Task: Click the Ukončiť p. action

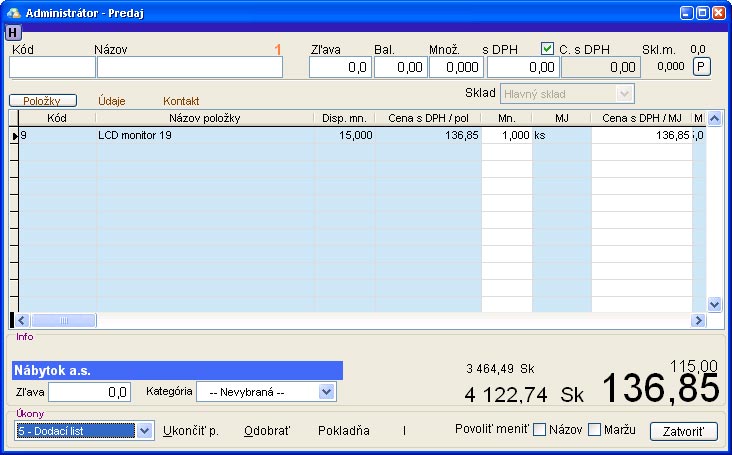Action: 191,431
